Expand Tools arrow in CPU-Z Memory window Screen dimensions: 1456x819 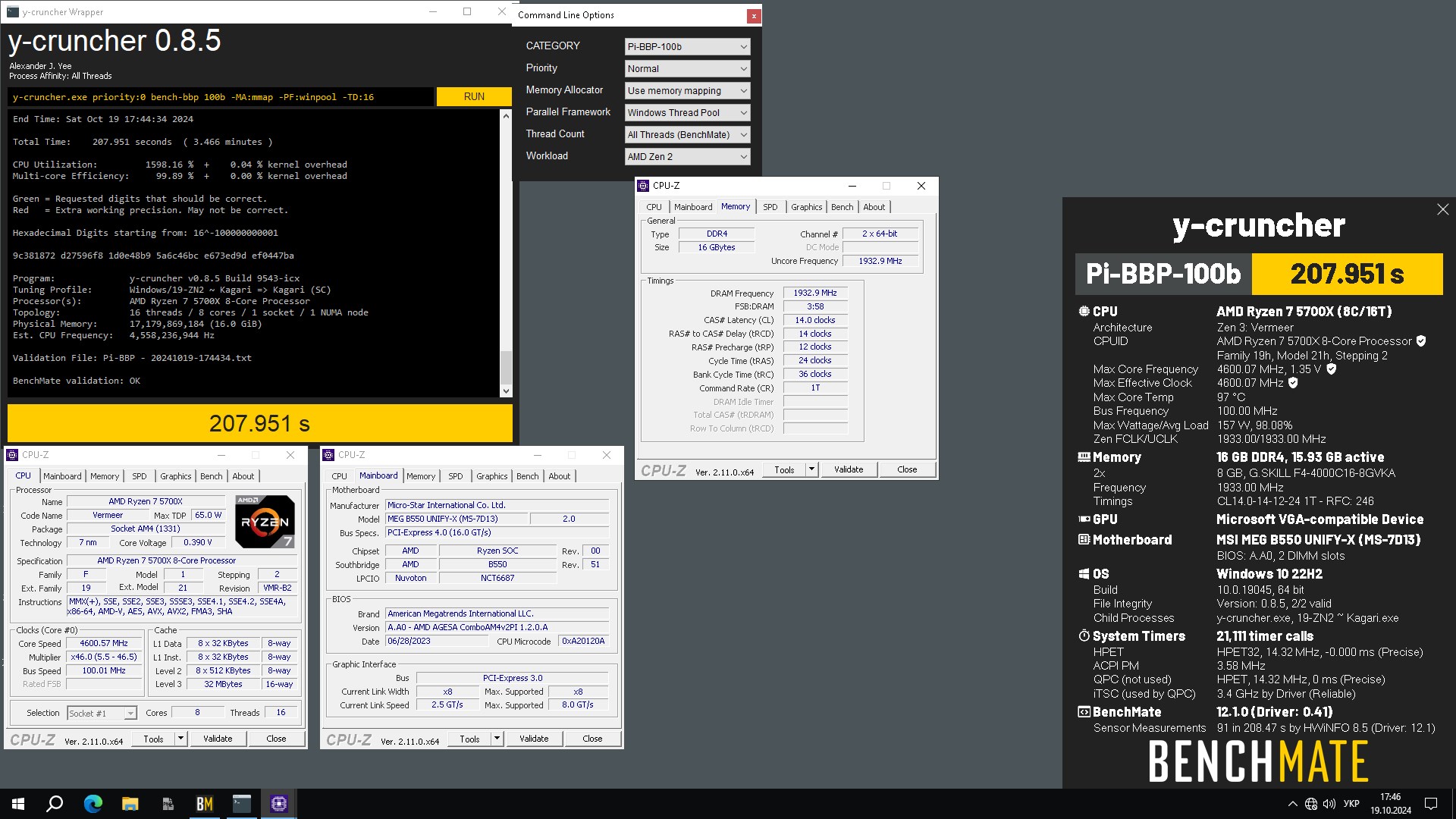coord(811,469)
